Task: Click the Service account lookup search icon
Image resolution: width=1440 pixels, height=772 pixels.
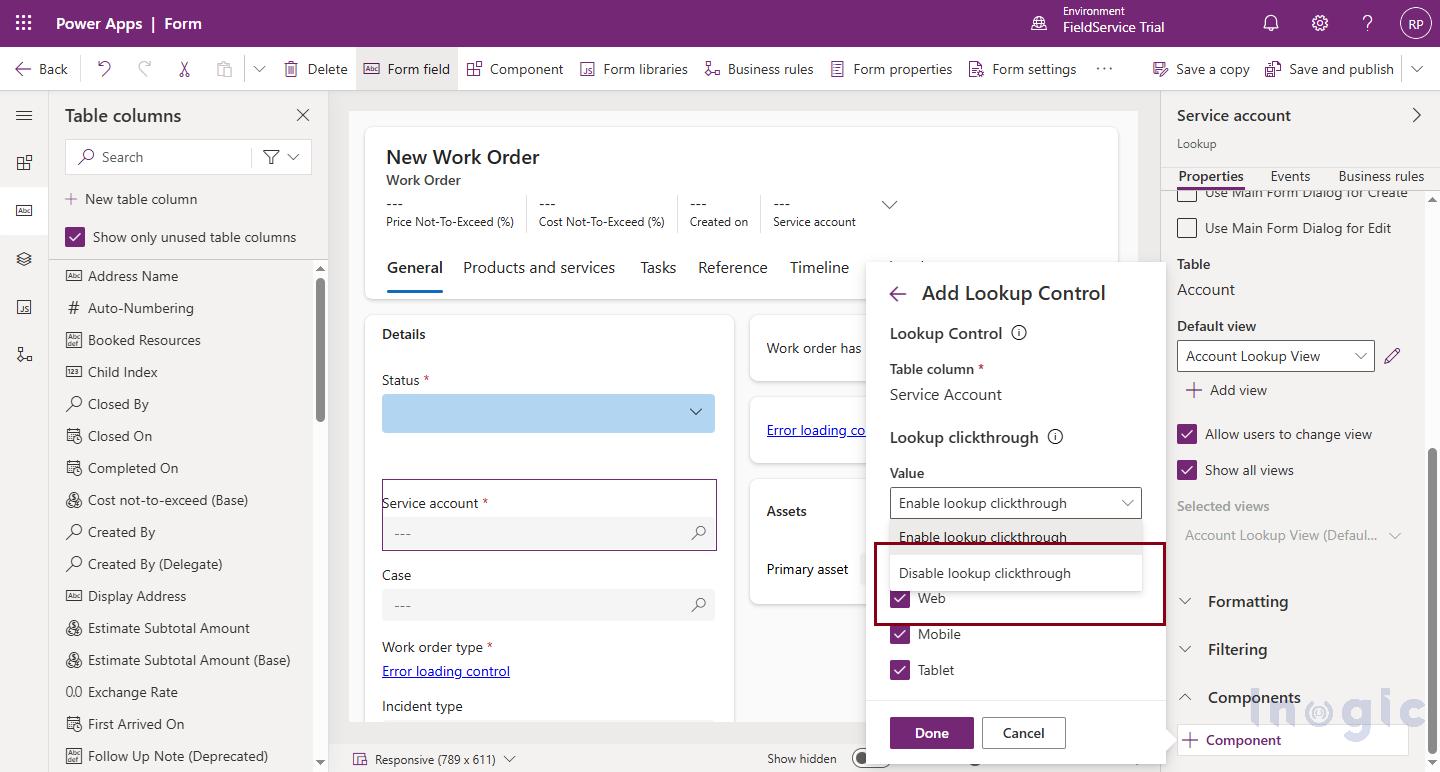Action: tap(699, 533)
